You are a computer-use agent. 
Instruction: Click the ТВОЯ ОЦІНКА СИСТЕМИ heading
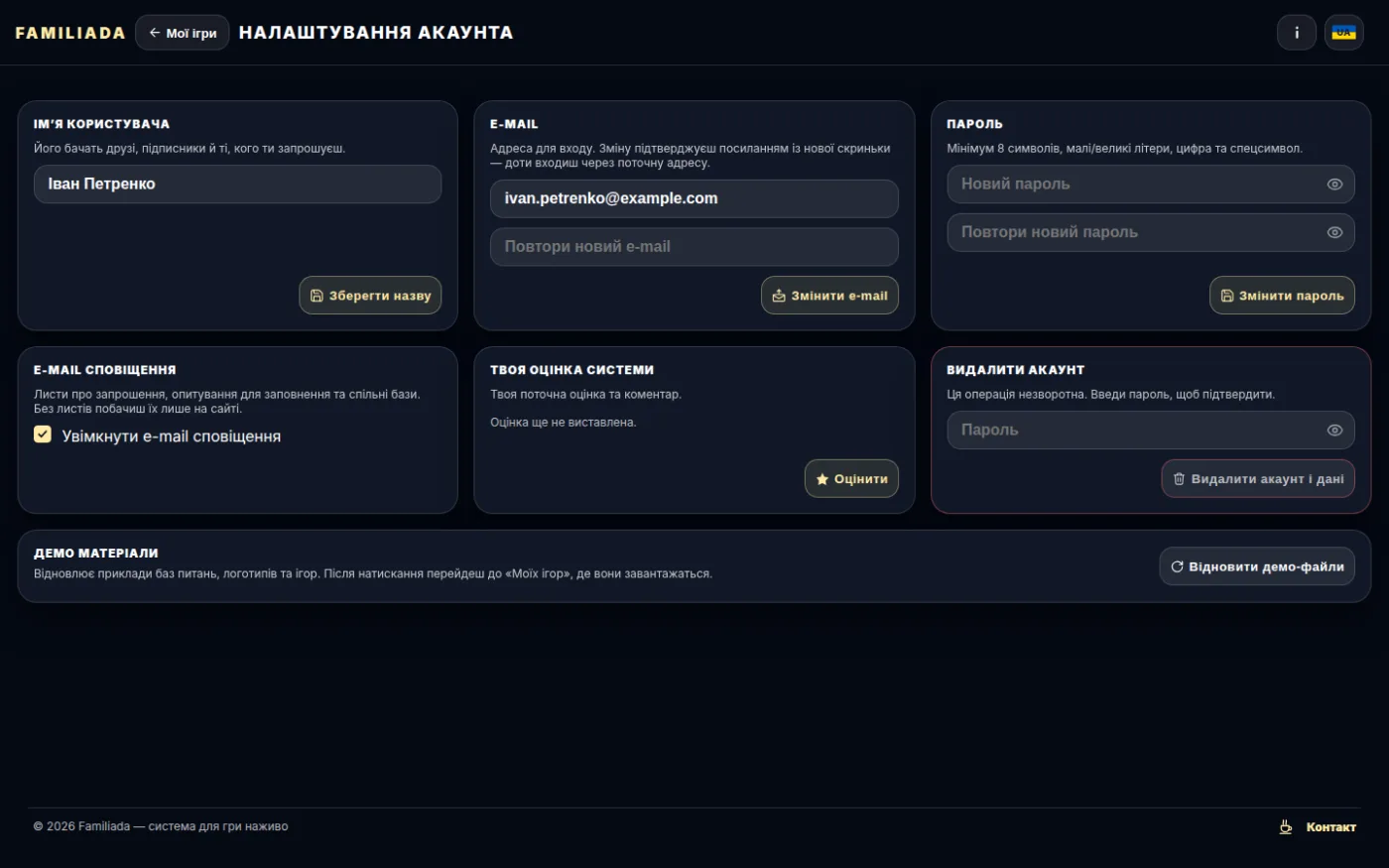572,370
